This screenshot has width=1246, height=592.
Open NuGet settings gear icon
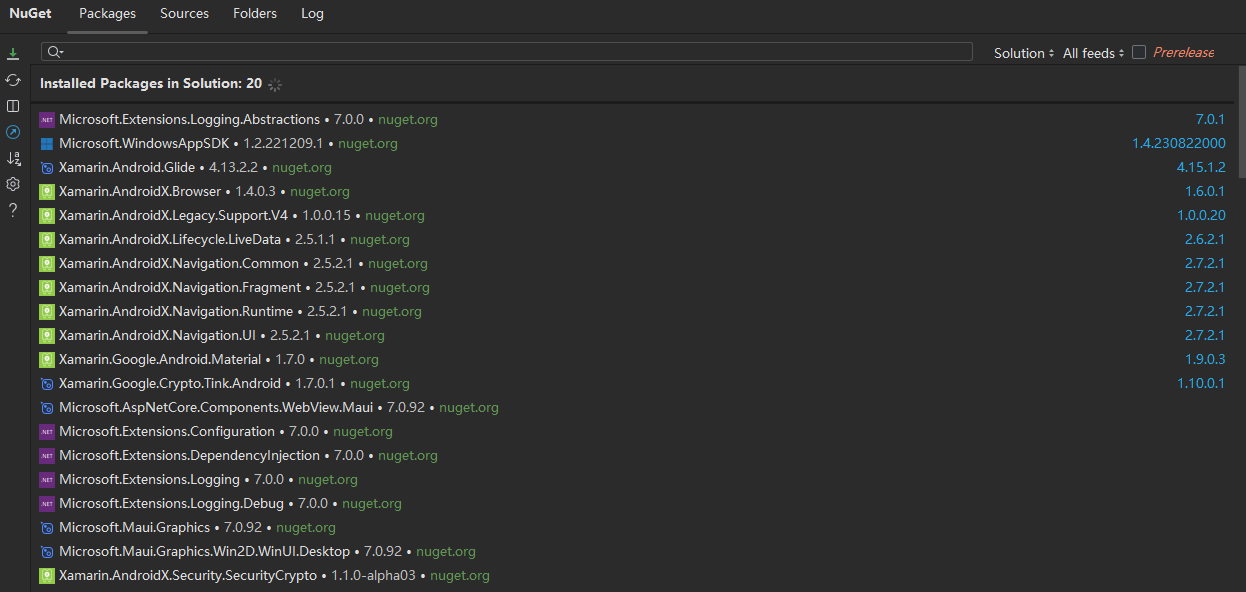point(13,184)
